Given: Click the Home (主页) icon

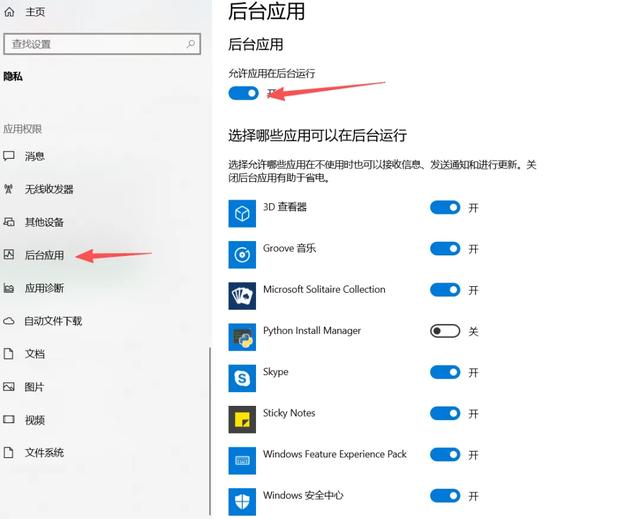Looking at the screenshot, I should tap(9, 12).
